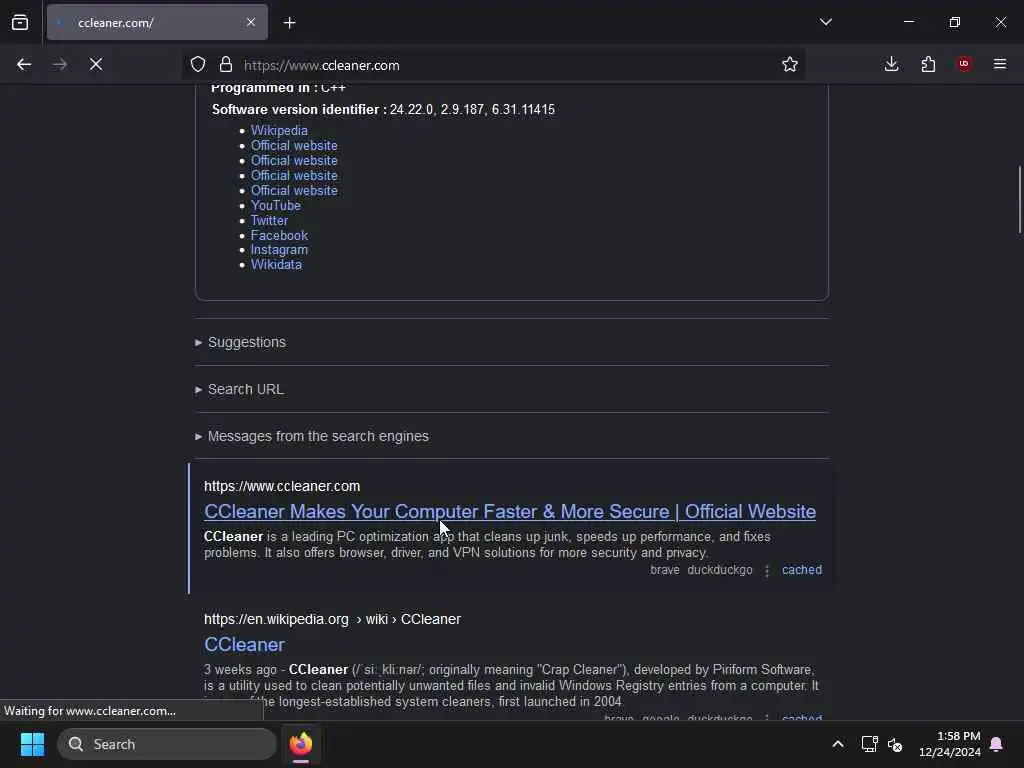Bookmark this page with star icon

tap(790, 65)
